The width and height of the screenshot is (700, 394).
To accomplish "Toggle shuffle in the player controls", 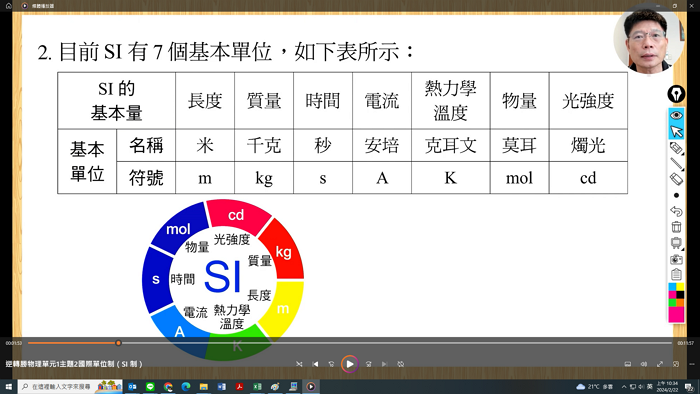I will [299, 364].
